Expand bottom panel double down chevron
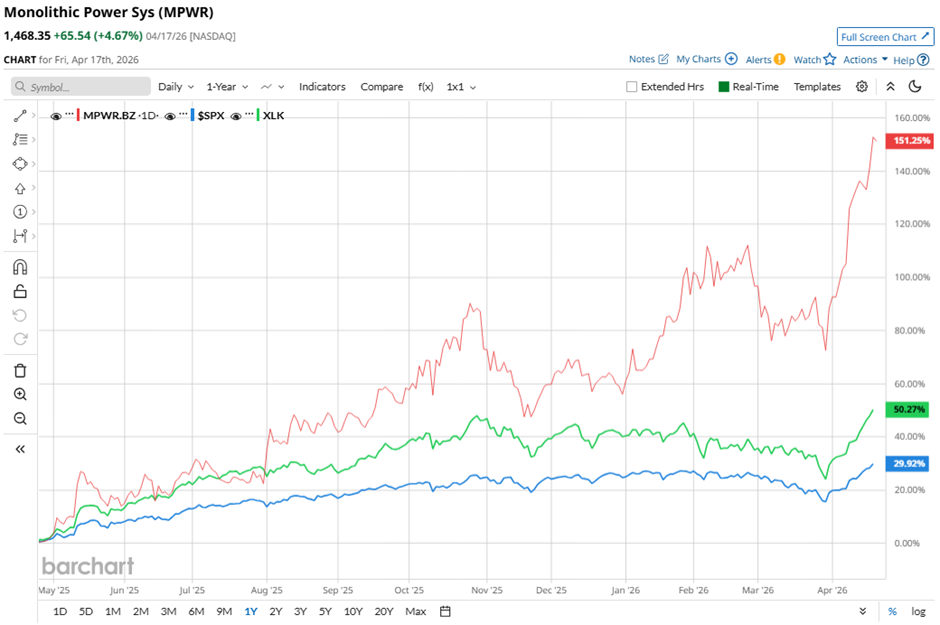Viewport: 940px width, 625px height. point(863,611)
